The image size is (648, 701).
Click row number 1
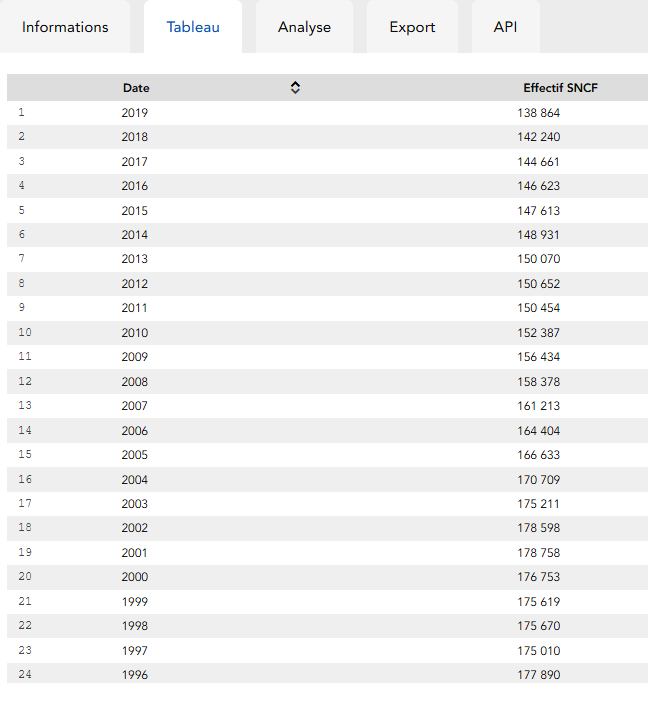(22, 112)
